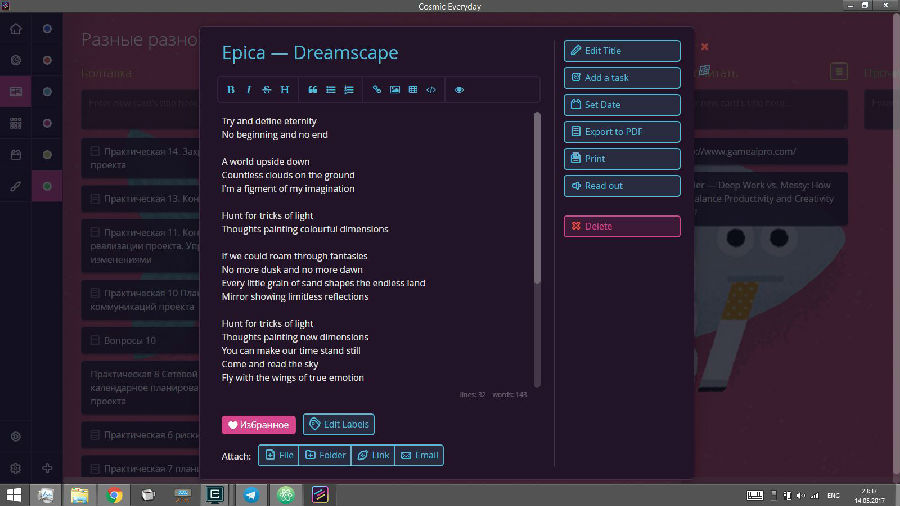Viewport: 900px width, 506px height.
Task: Open the Set Date option
Action: coord(622,105)
